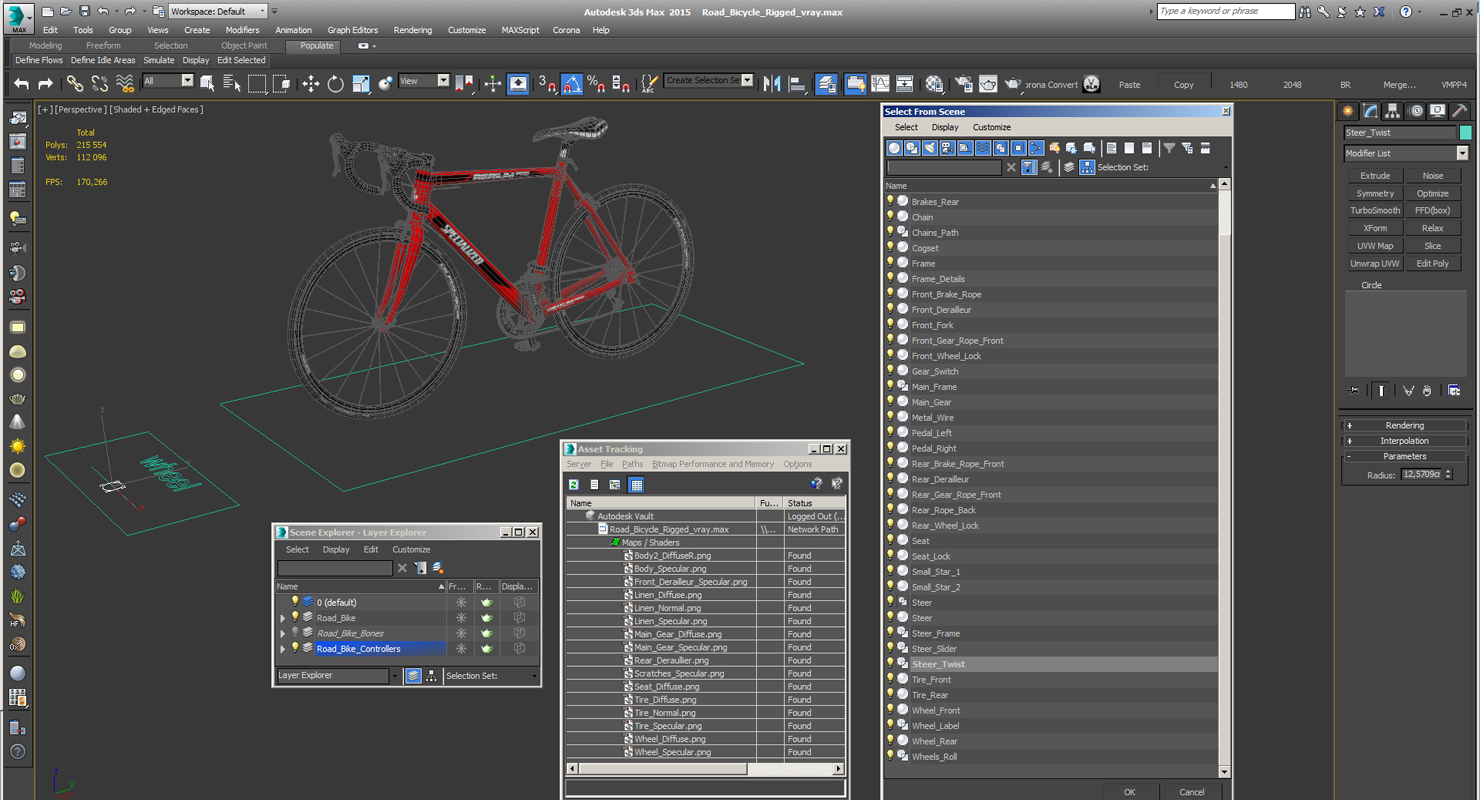Open the Select by Name tool
The height and width of the screenshot is (800, 1480).
point(231,84)
